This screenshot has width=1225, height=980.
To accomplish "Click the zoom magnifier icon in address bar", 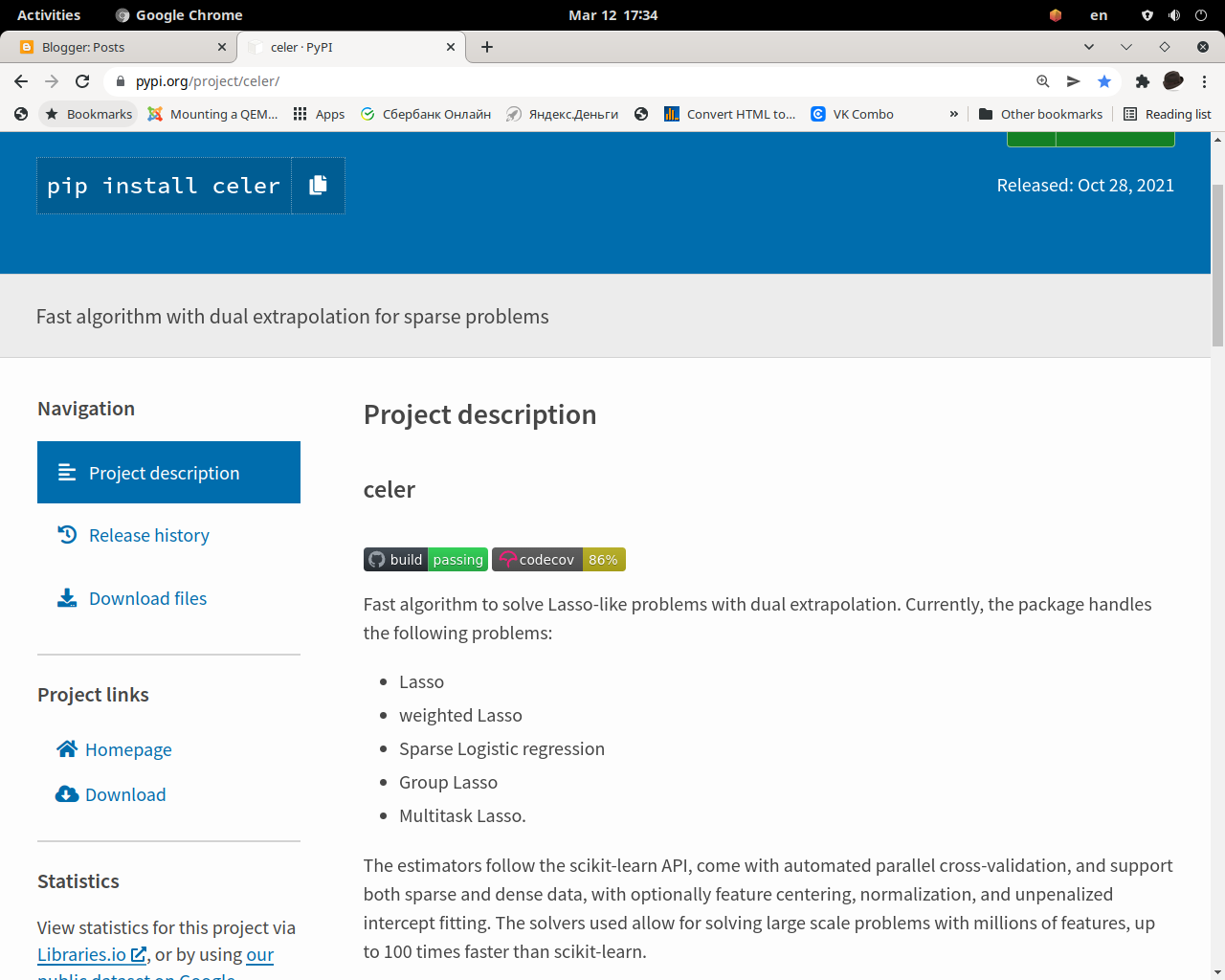I will coord(1043,81).
